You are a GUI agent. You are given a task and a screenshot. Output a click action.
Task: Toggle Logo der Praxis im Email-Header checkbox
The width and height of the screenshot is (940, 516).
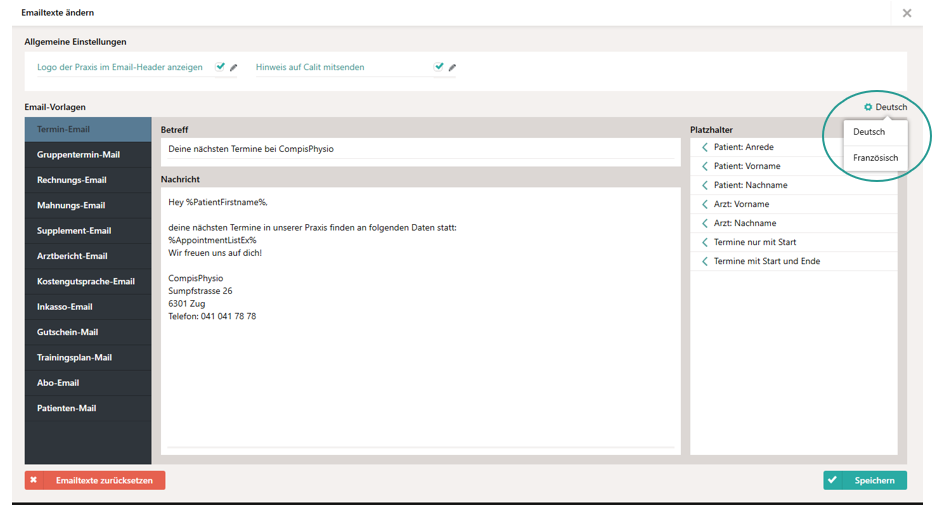220,67
